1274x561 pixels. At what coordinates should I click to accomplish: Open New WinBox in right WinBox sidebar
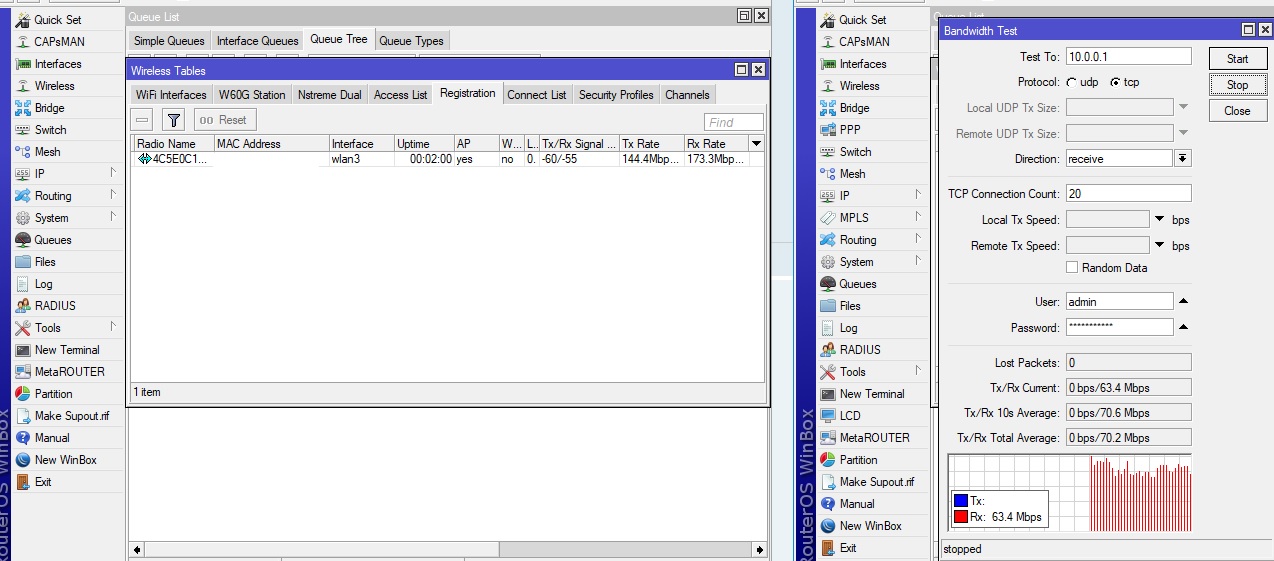click(870, 526)
